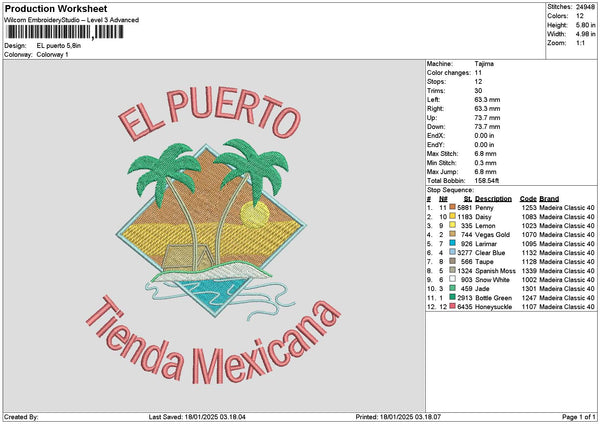
Task: Click Madeira Classic 40 in the Taupe row
Action: pyautogui.click(x=567, y=261)
